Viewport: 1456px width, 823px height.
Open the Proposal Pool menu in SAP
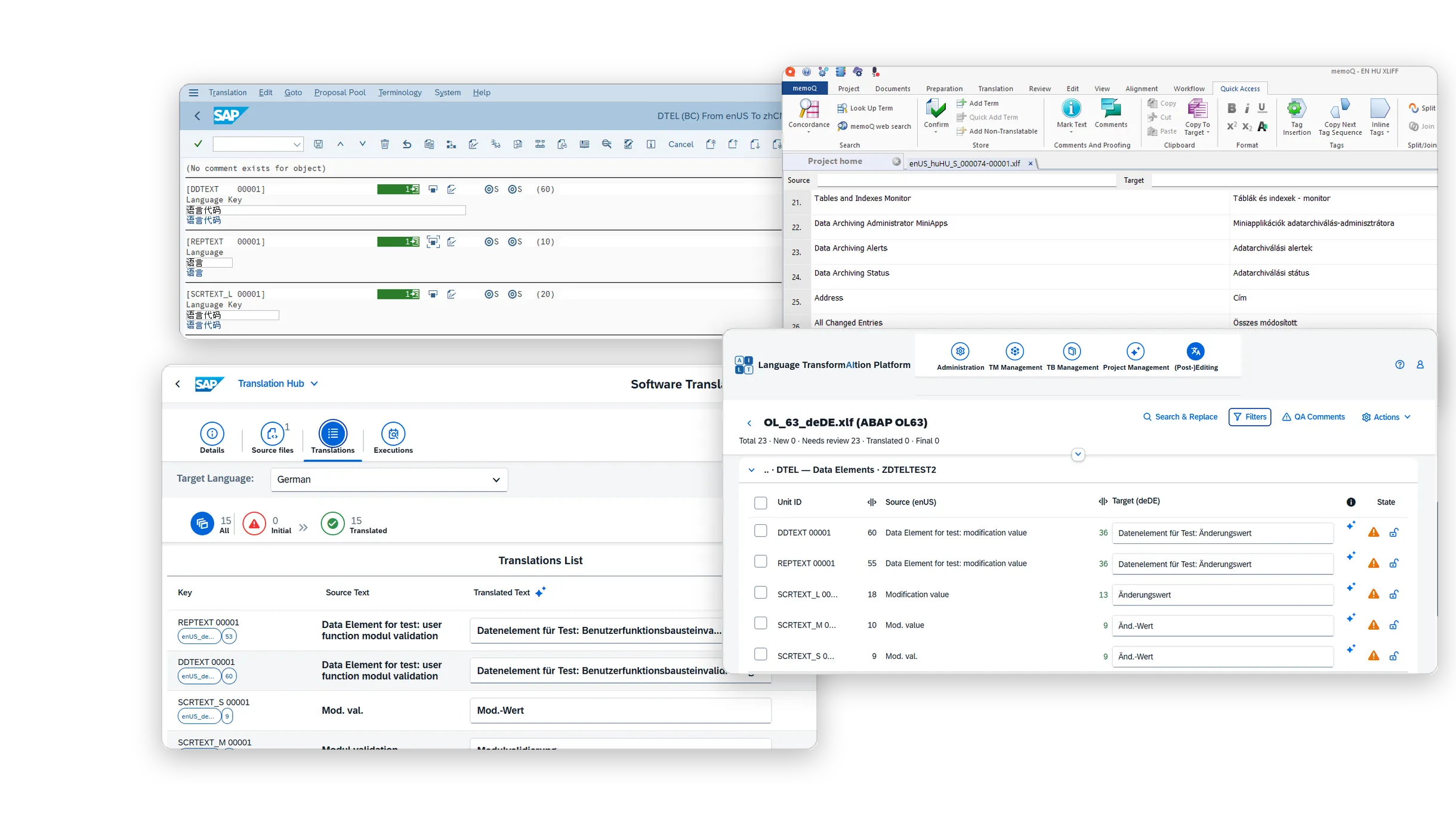click(x=340, y=92)
